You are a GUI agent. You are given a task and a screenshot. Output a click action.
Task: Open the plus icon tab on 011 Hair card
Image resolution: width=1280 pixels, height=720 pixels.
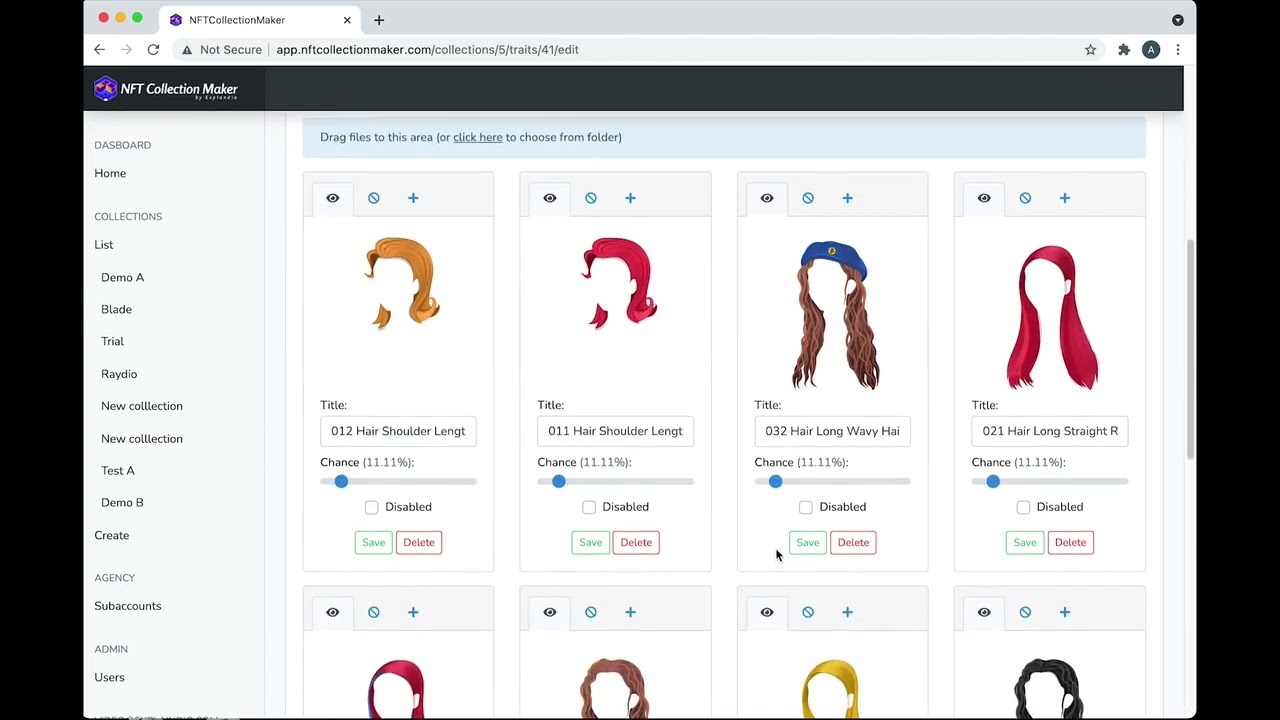630,198
